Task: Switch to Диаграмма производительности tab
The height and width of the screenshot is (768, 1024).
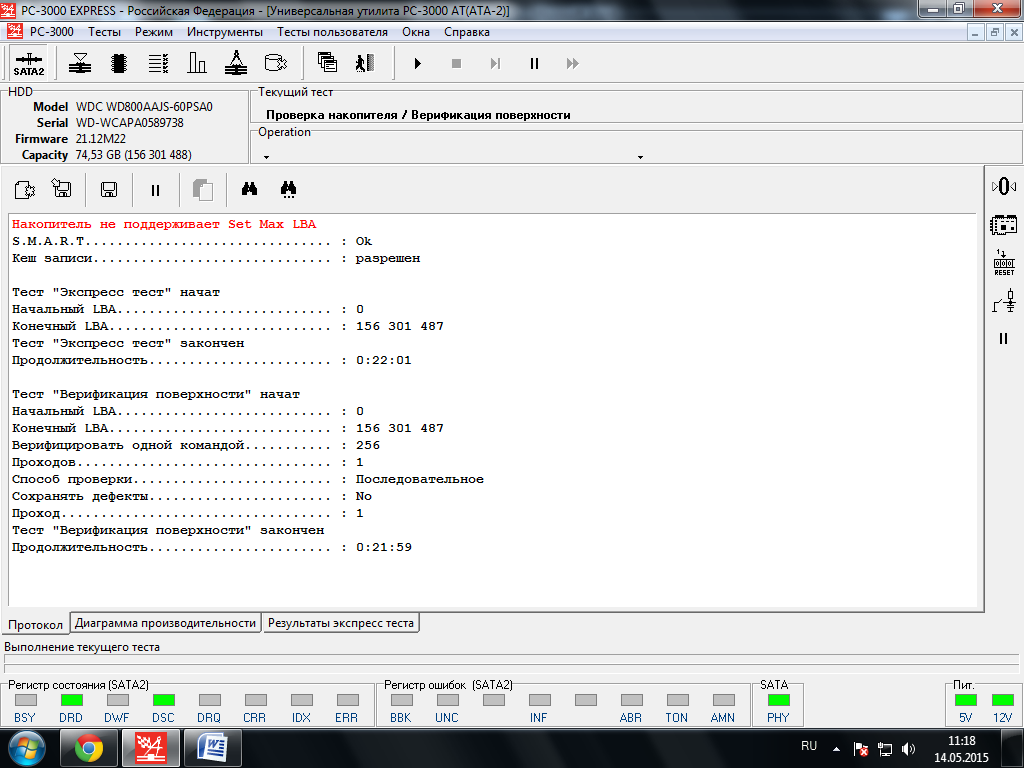Action: click(165, 623)
